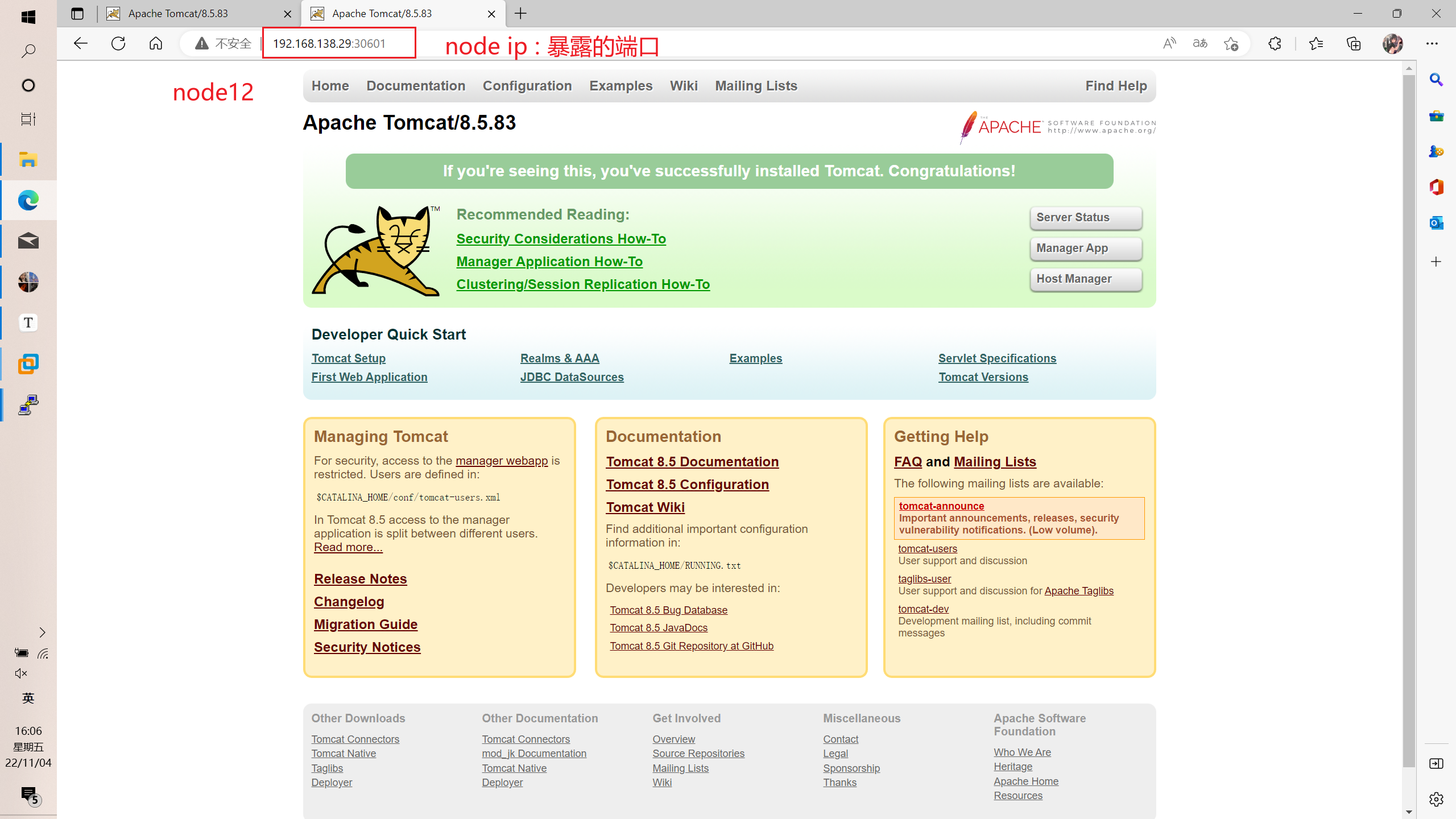Add page to favorites star icon
The image size is (1456, 819).
[1231, 43]
